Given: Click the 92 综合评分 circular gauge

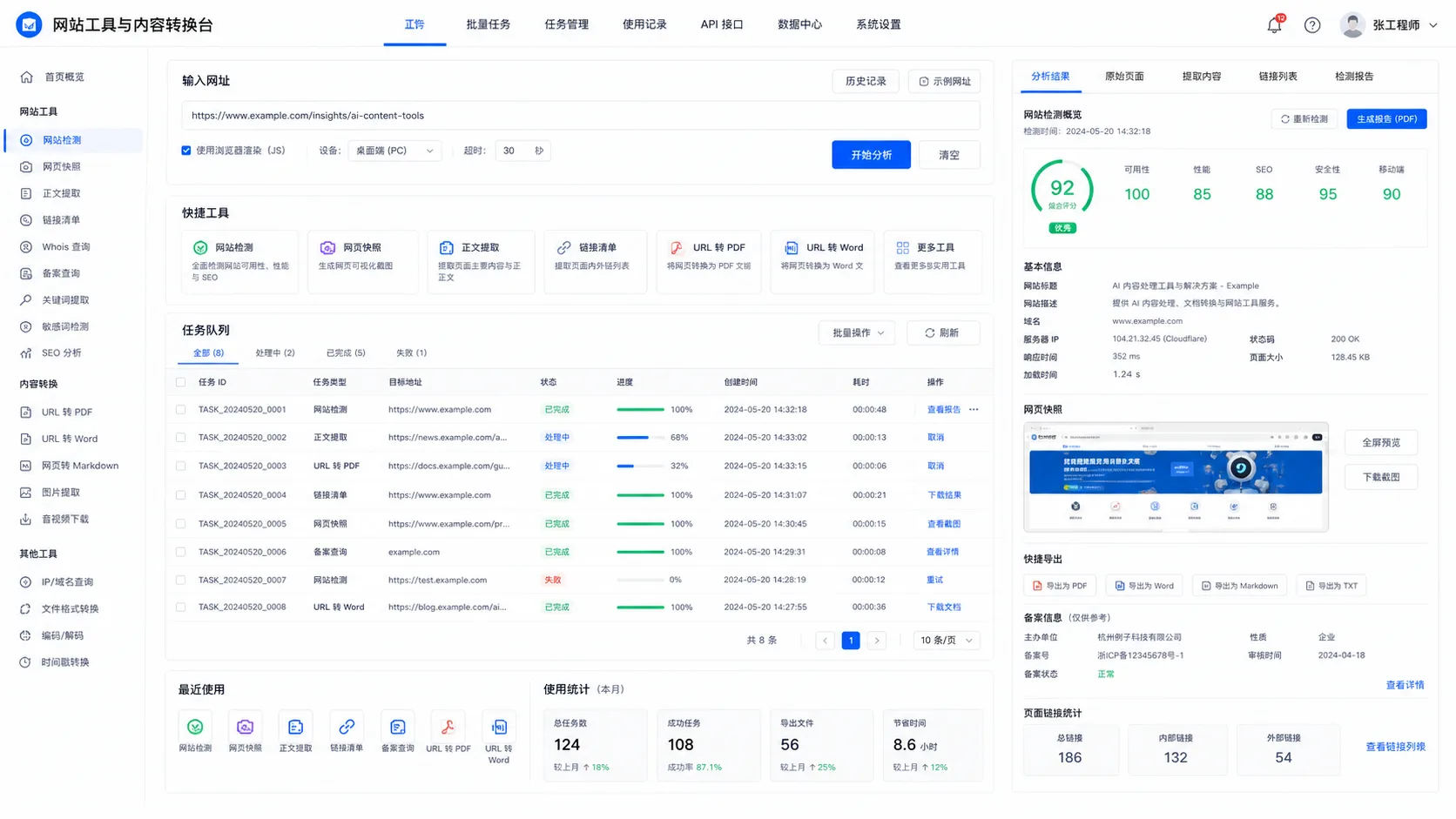Looking at the screenshot, I should 1062,190.
